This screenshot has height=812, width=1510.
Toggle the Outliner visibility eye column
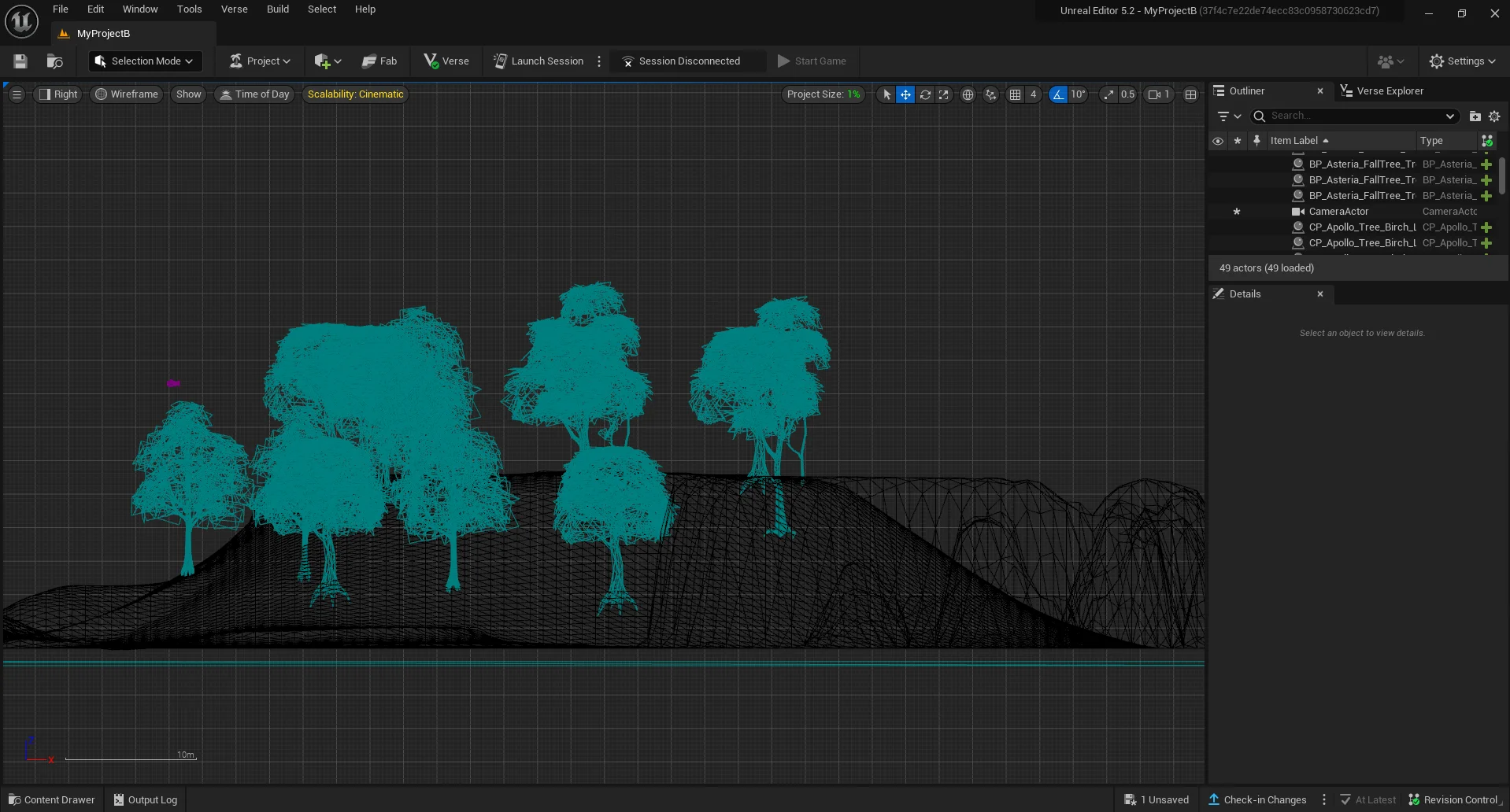coord(1218,141)
